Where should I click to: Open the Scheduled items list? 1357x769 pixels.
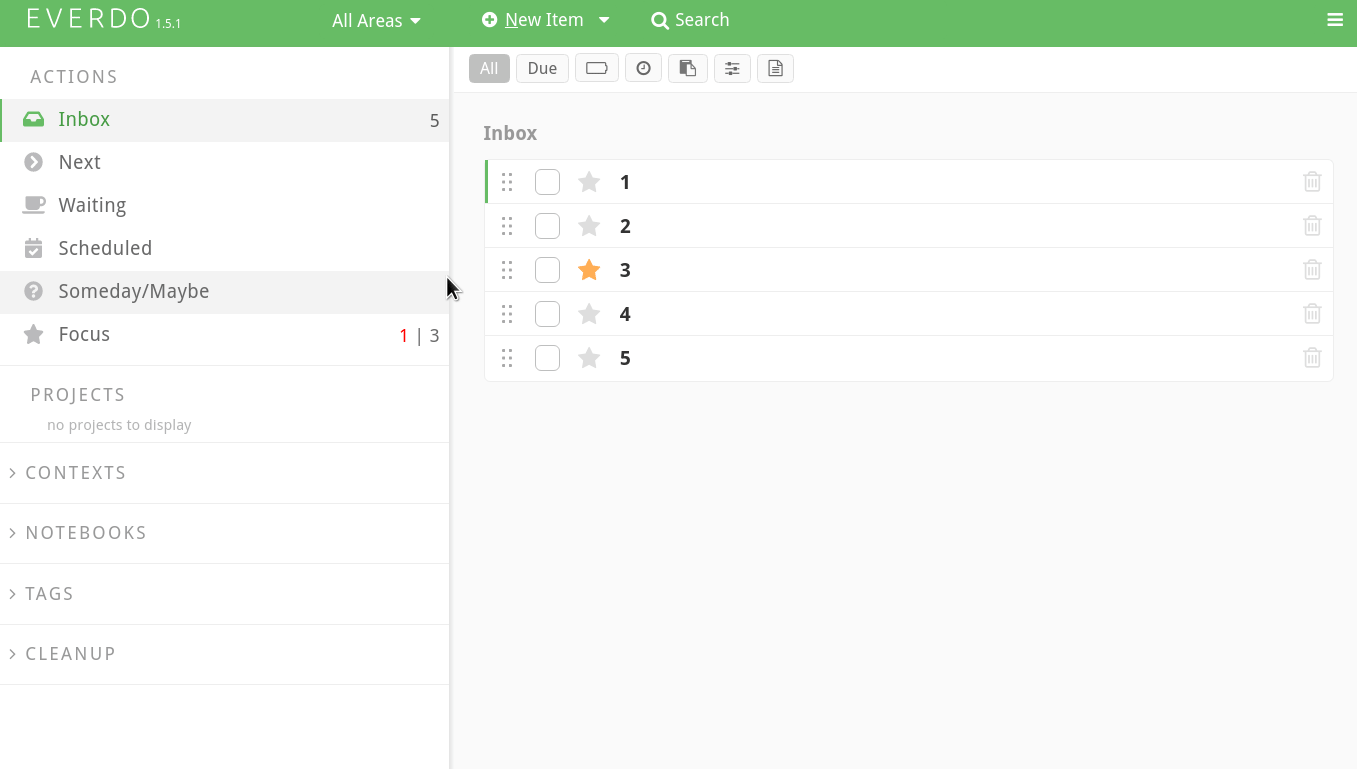[105, 248]
